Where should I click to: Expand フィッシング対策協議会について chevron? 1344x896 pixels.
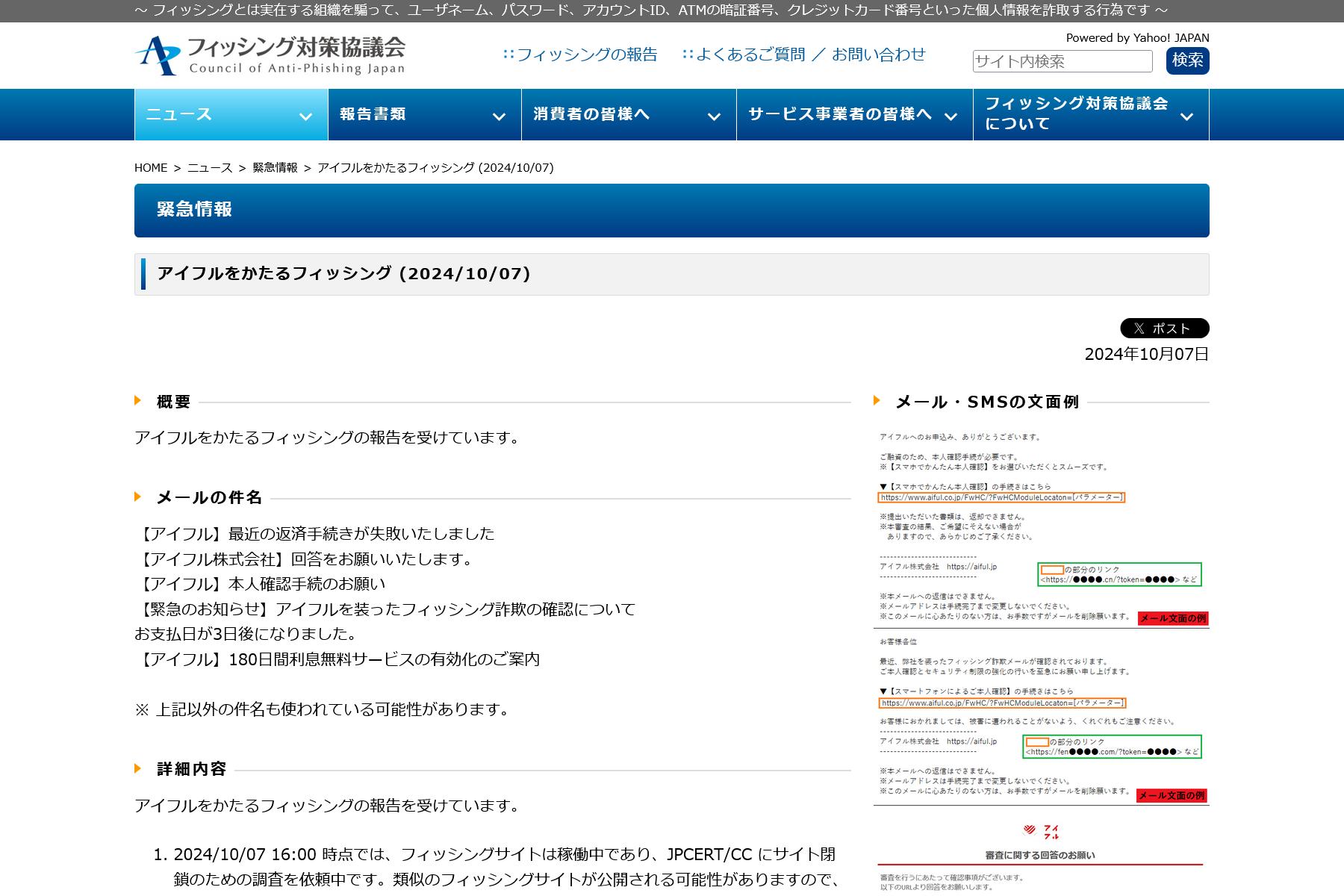(1186, 116)
